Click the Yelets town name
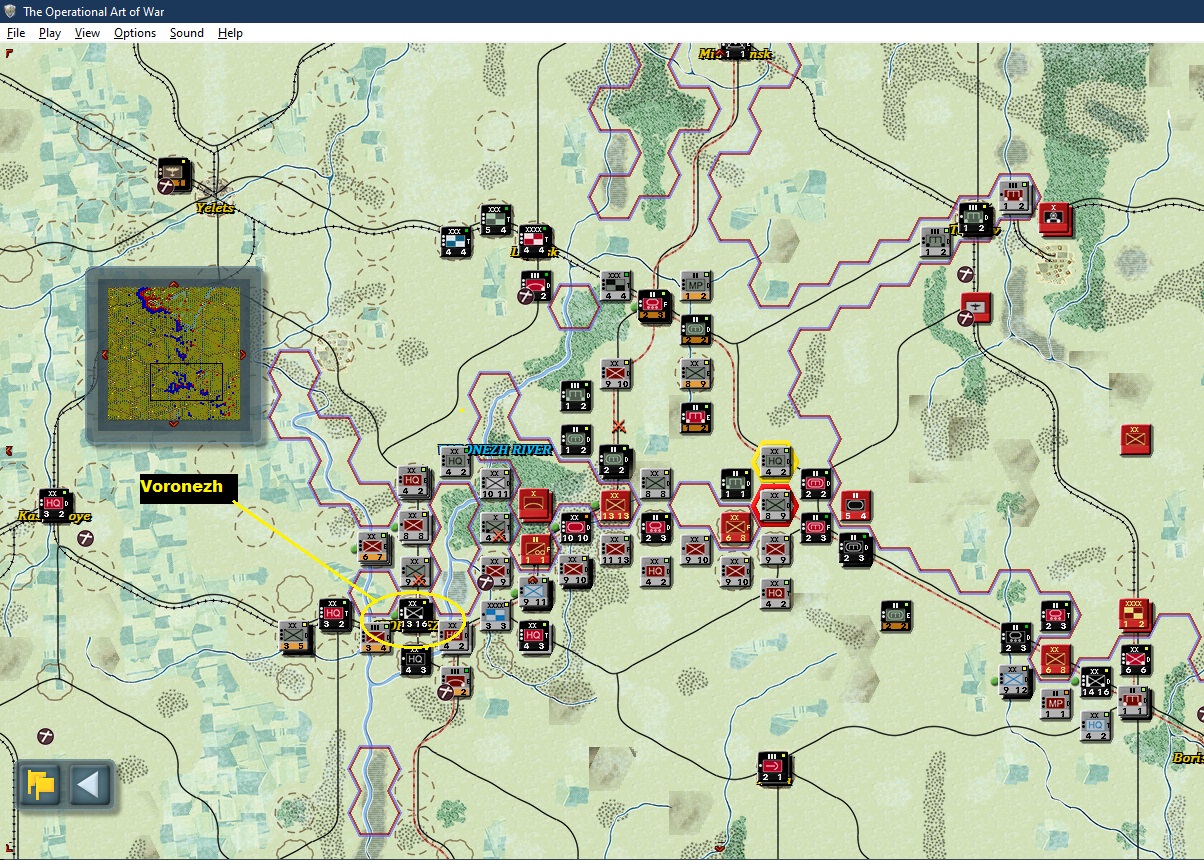This screenshot has height=860, width=1204. point(215,209)
